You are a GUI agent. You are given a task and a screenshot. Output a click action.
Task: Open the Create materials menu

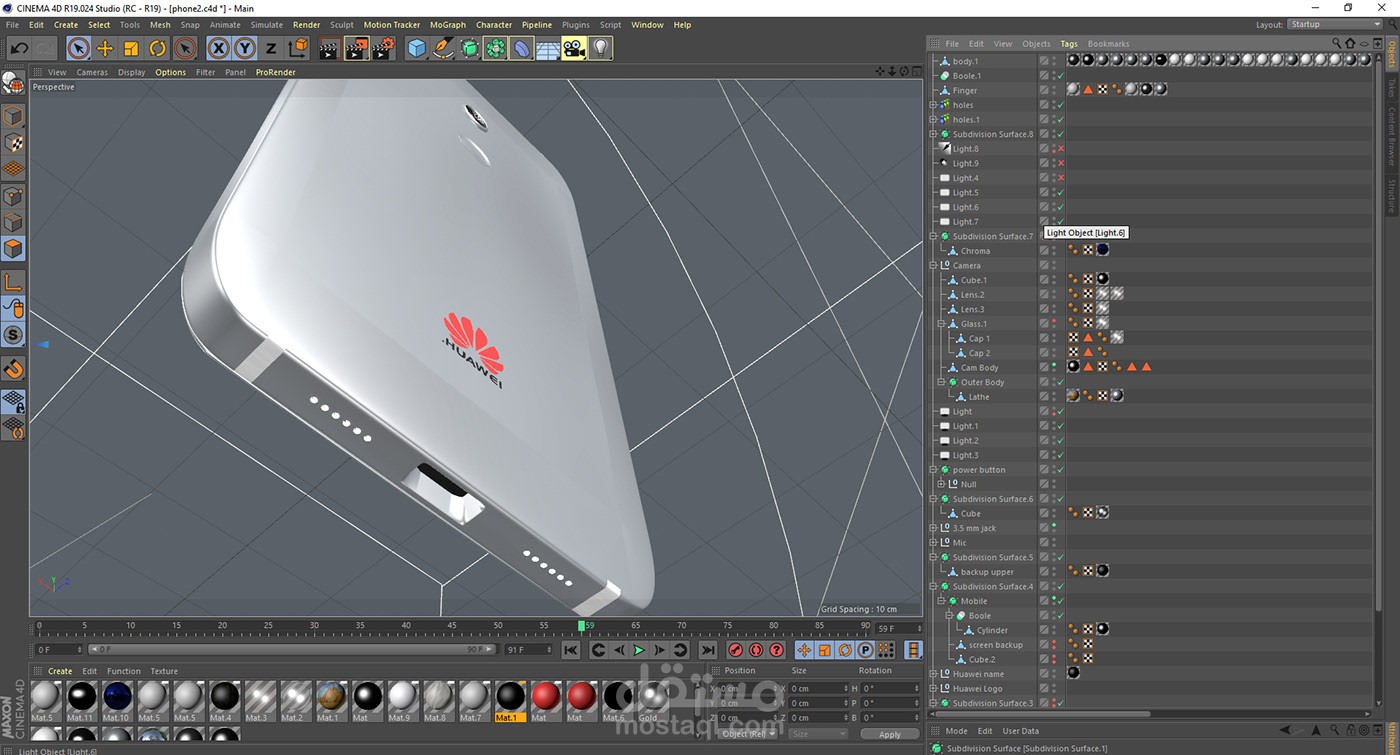[60, 671]
